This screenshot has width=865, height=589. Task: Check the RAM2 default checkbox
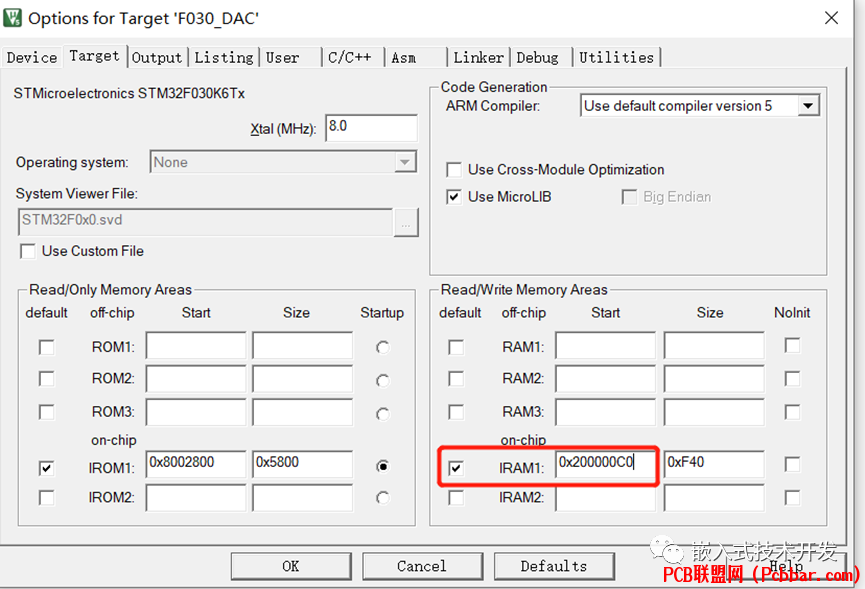[x=456, y=379]
